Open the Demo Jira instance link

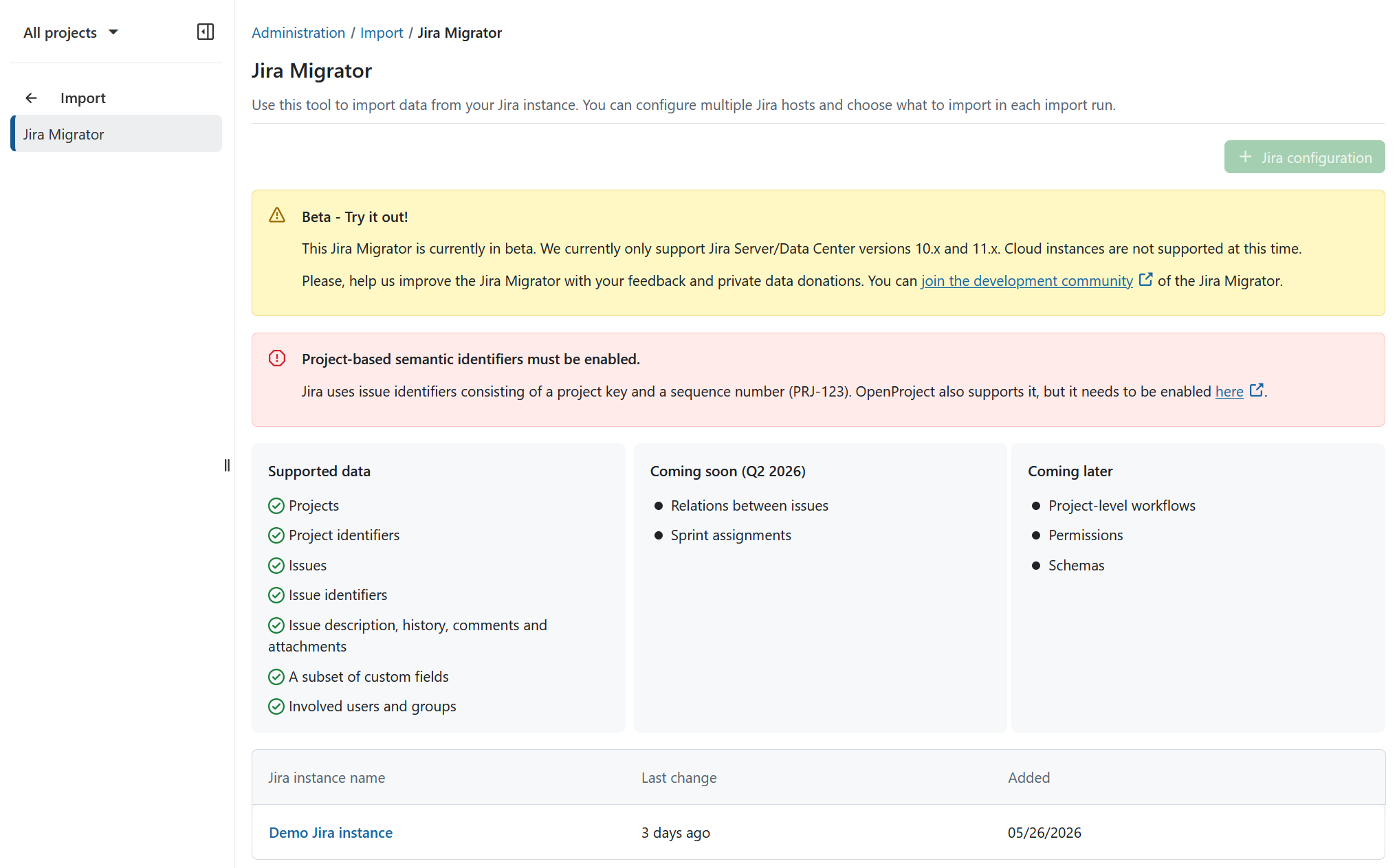[331, 832]
